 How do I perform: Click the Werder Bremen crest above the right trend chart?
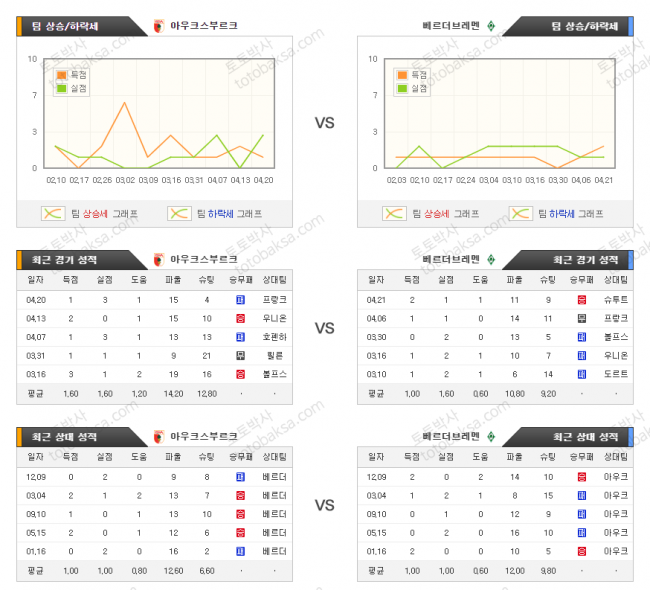click(x=491, y=26)
